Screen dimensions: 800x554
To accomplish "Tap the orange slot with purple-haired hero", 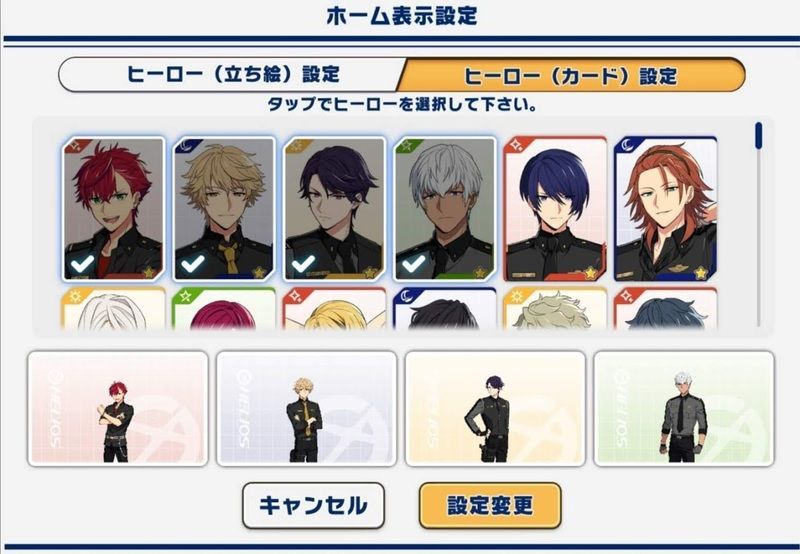I will coord(495,408).
